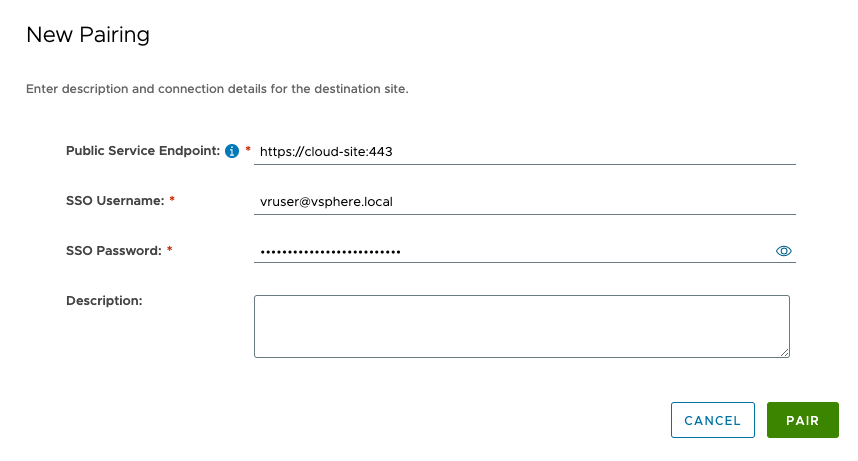Click the https://cloud-site:443 URL text
The height and width of the screenshot is (461, 858).
point(325,152)
